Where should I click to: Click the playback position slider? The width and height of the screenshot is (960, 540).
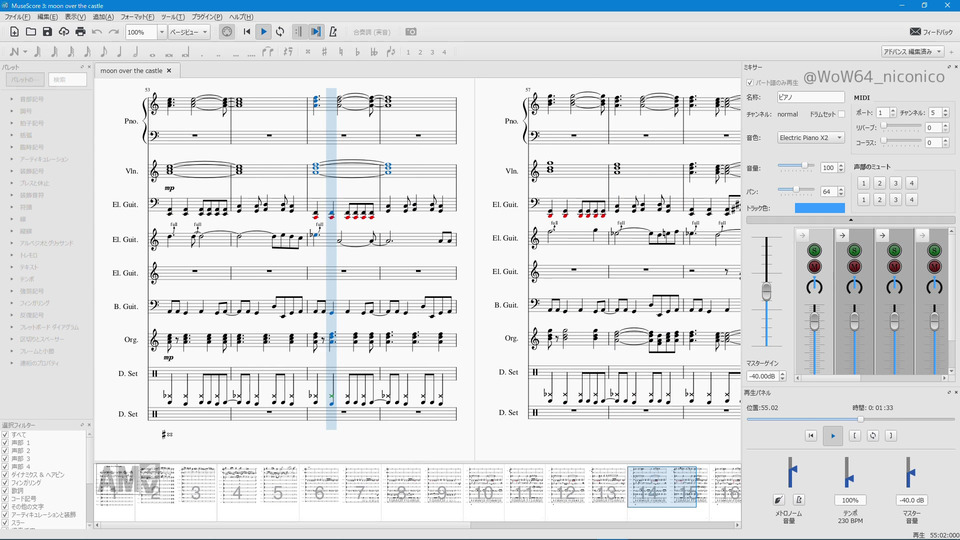[x=850, y=419]
